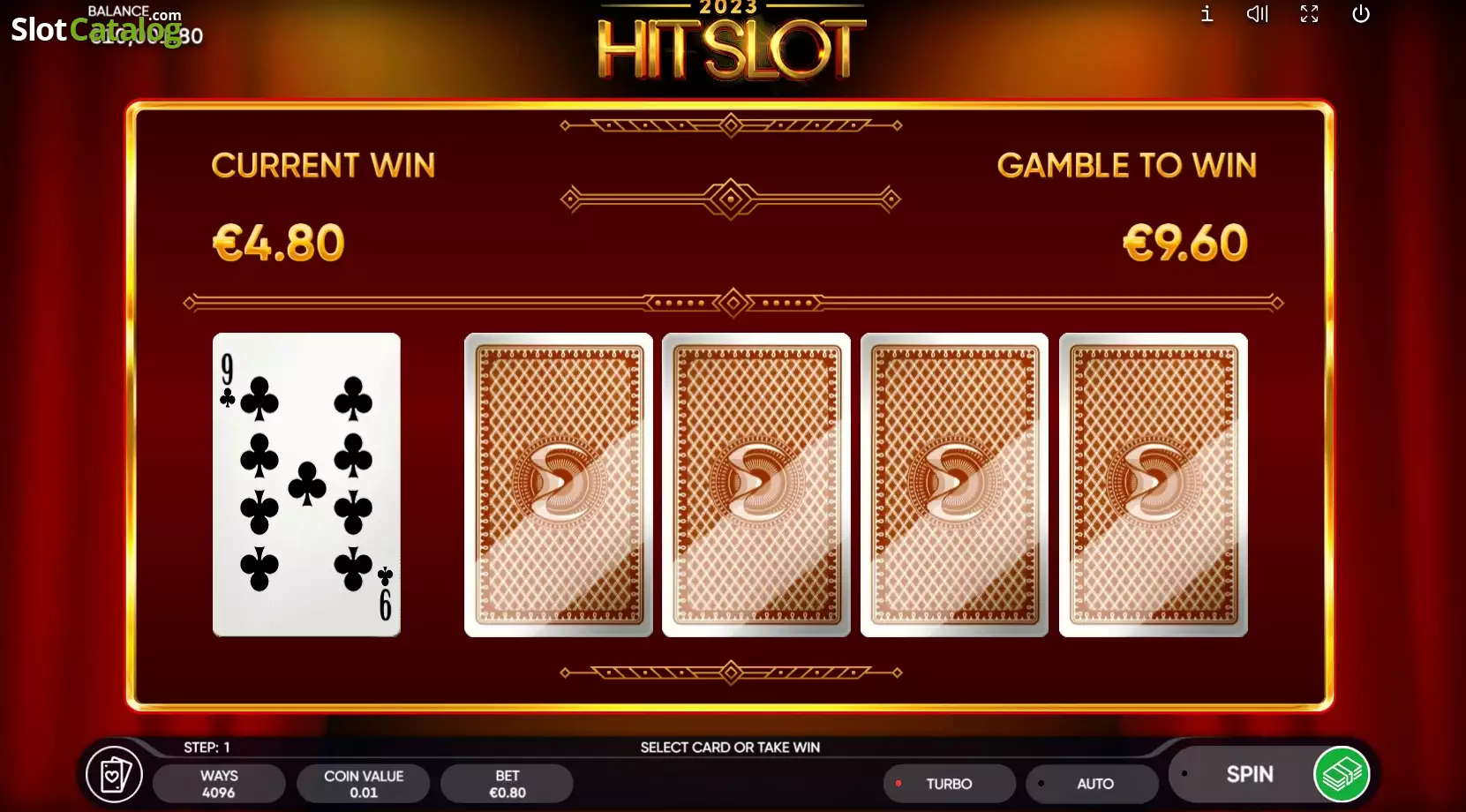Screen dimensions: 1466x812
Task: Open the Coin Value 0.01 selector
Action: click(364, 783)
